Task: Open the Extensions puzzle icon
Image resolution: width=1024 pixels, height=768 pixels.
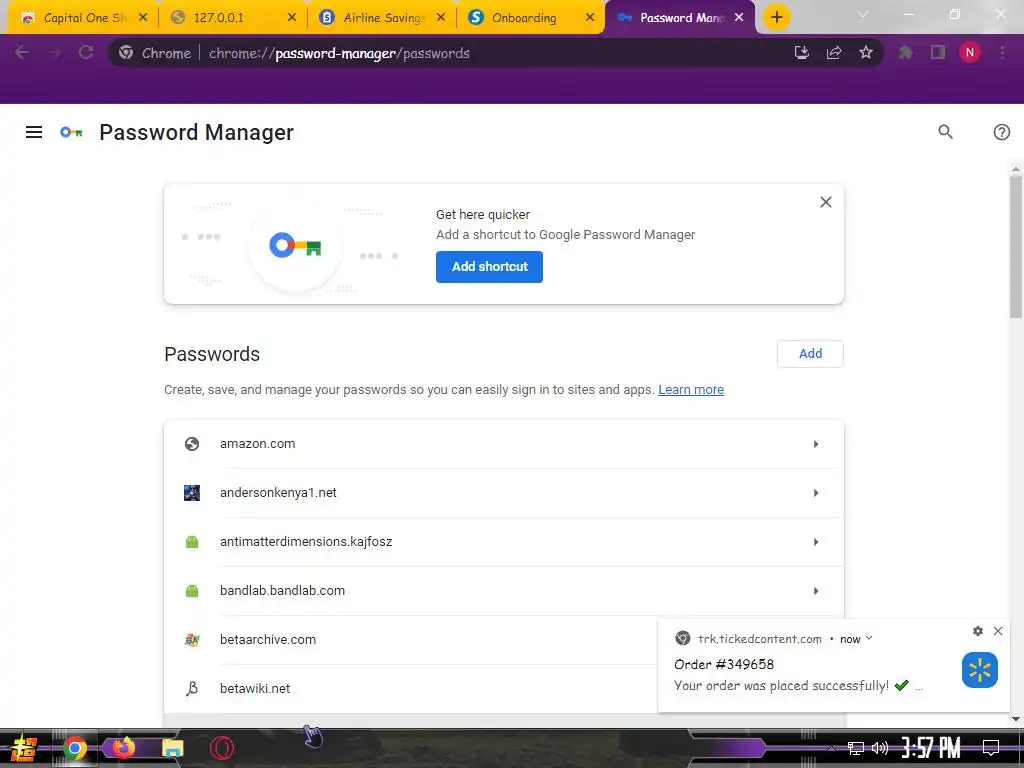Action: [x=906, y=53]
